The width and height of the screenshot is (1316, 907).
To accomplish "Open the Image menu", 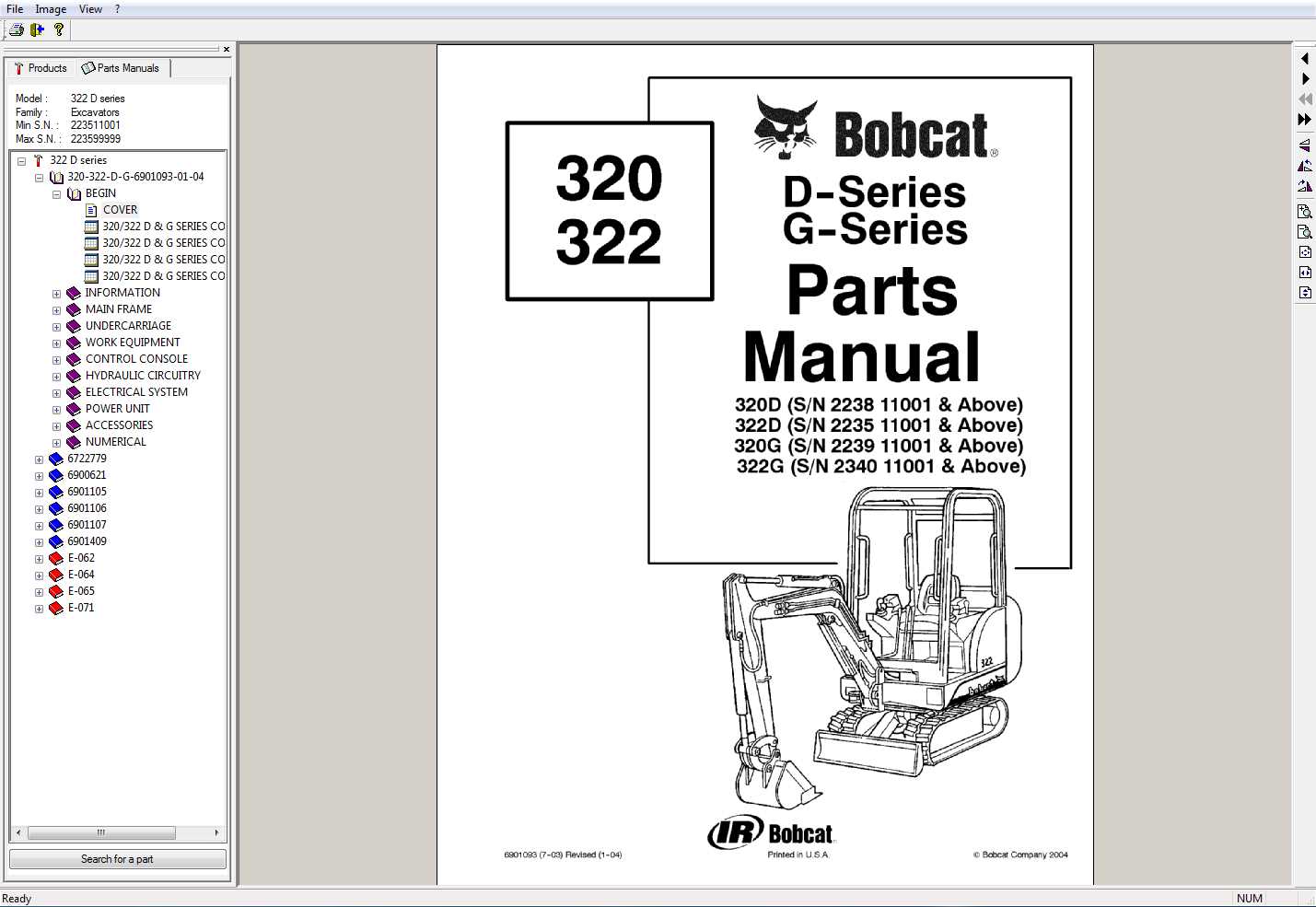I will 51,9.
